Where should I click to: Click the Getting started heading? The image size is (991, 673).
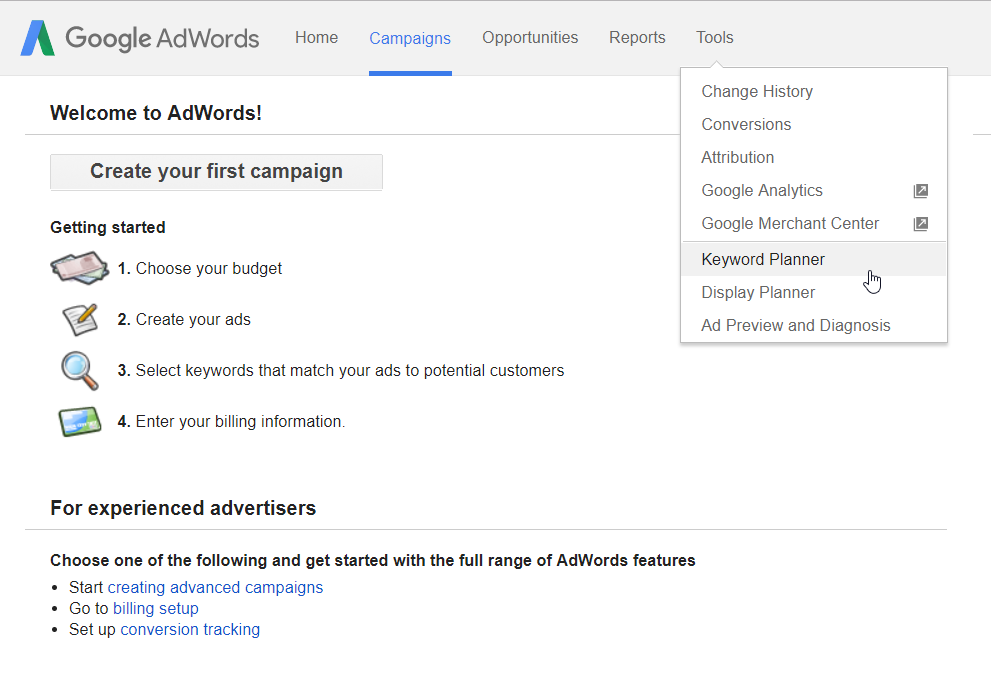click(107, 227)
